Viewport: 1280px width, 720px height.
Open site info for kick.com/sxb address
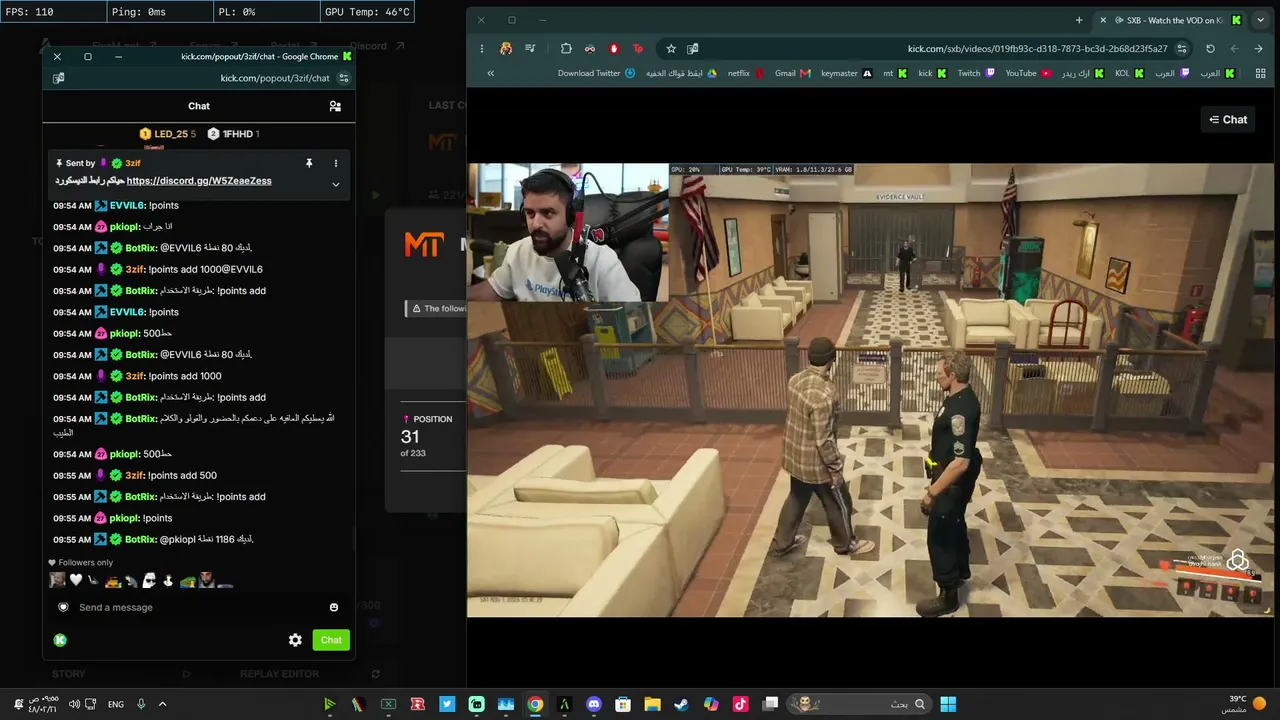click(1182, 48)
